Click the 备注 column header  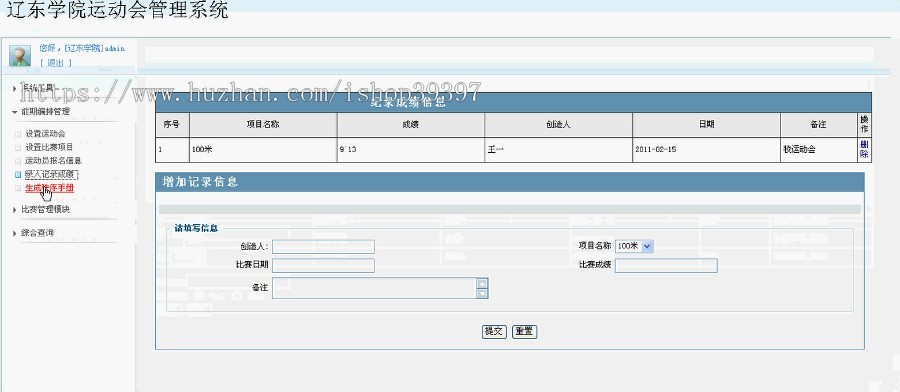(x=819, y=125)
